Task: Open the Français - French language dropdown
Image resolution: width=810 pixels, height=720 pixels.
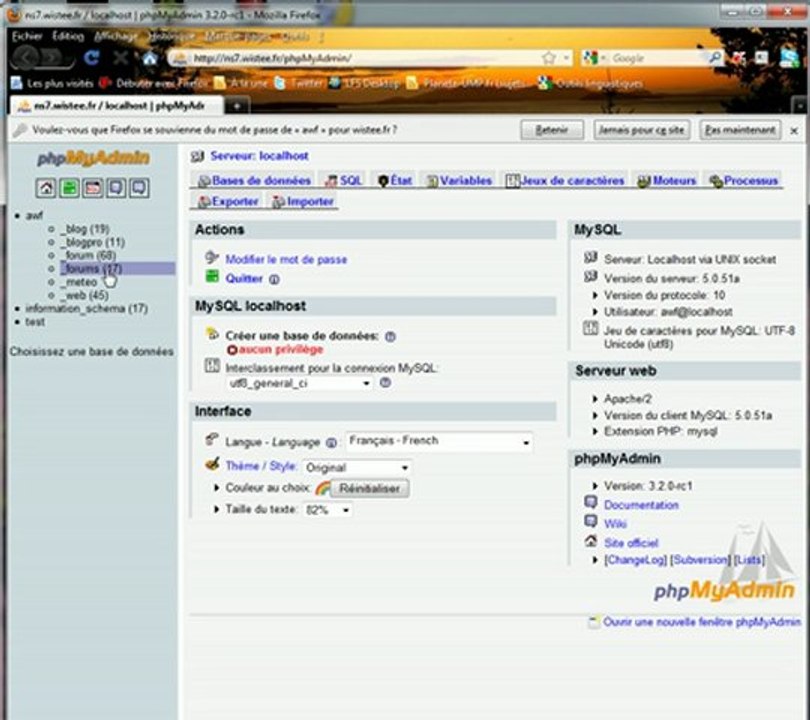Action: (439, 442)
